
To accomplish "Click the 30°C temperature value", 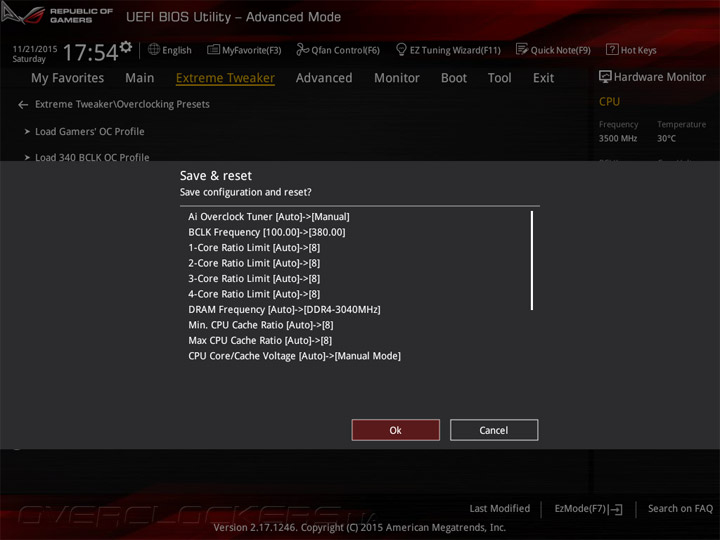I will click(x=666, y=138).
